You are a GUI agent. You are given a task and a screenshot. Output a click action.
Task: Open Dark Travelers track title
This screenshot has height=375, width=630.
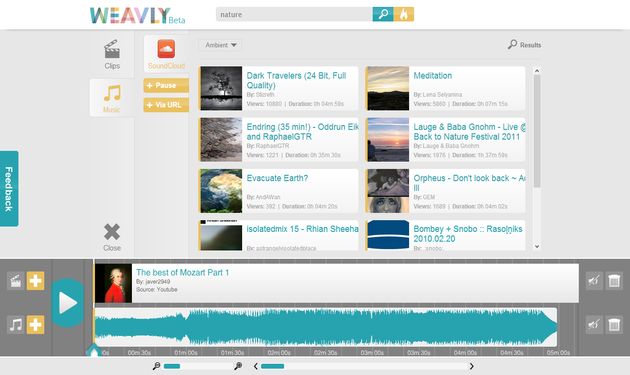(x=296, y=80)
